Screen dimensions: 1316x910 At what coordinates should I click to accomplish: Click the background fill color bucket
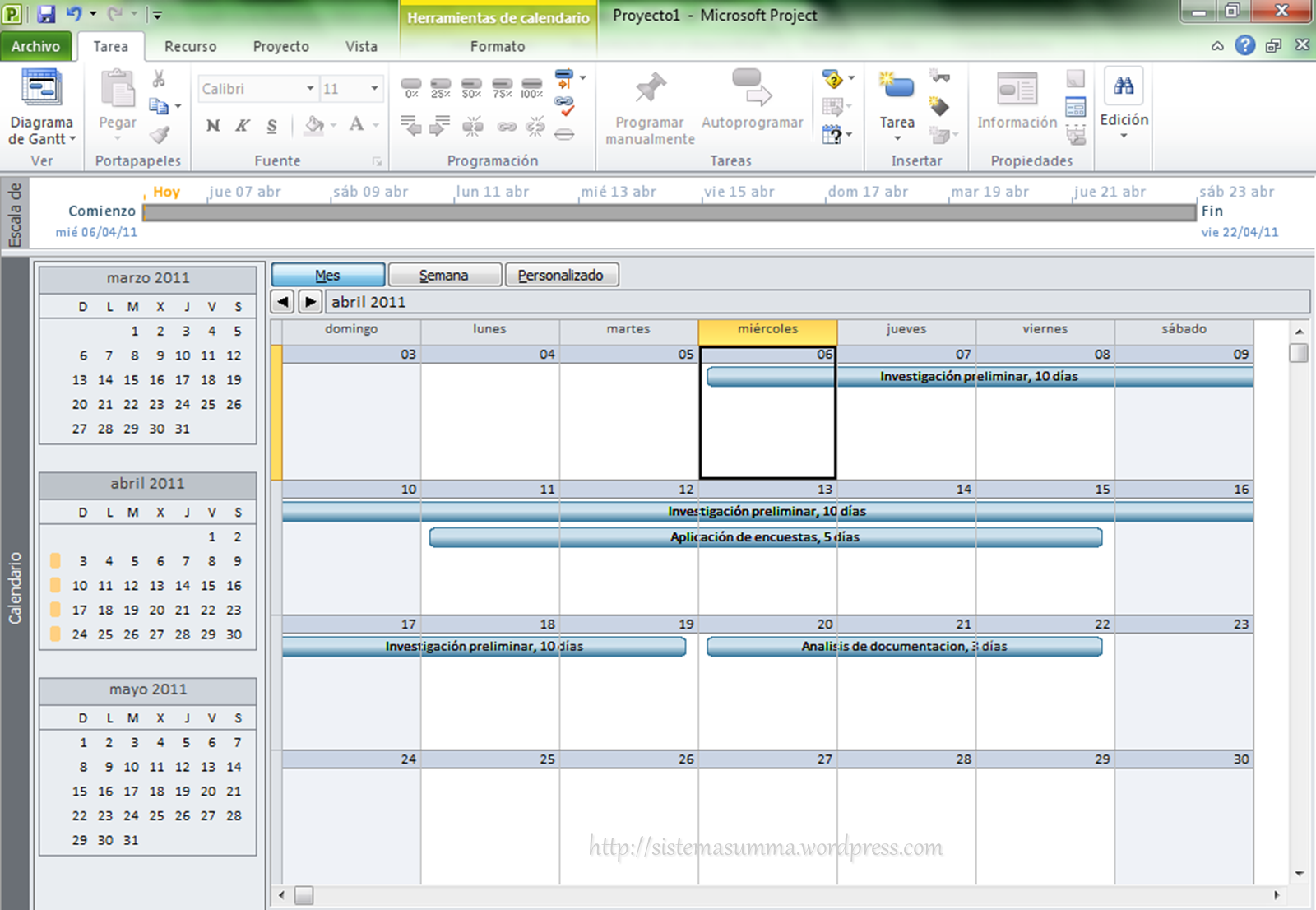[313, 126]
